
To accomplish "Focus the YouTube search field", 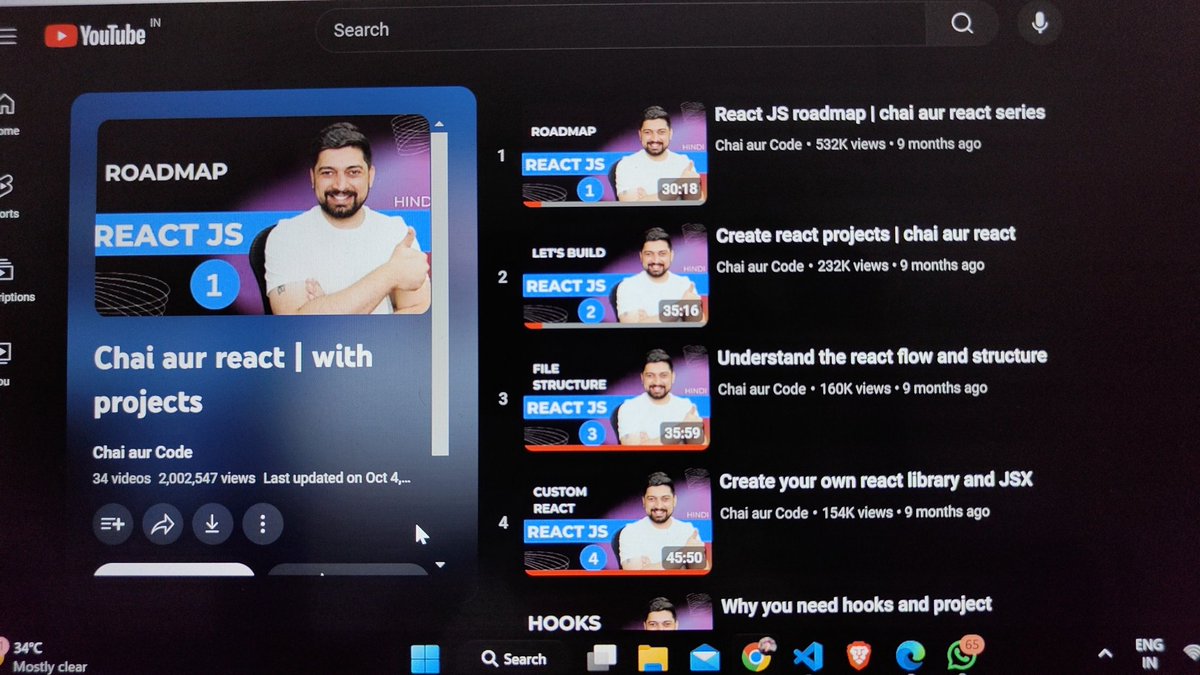I will tap(620, 30).
